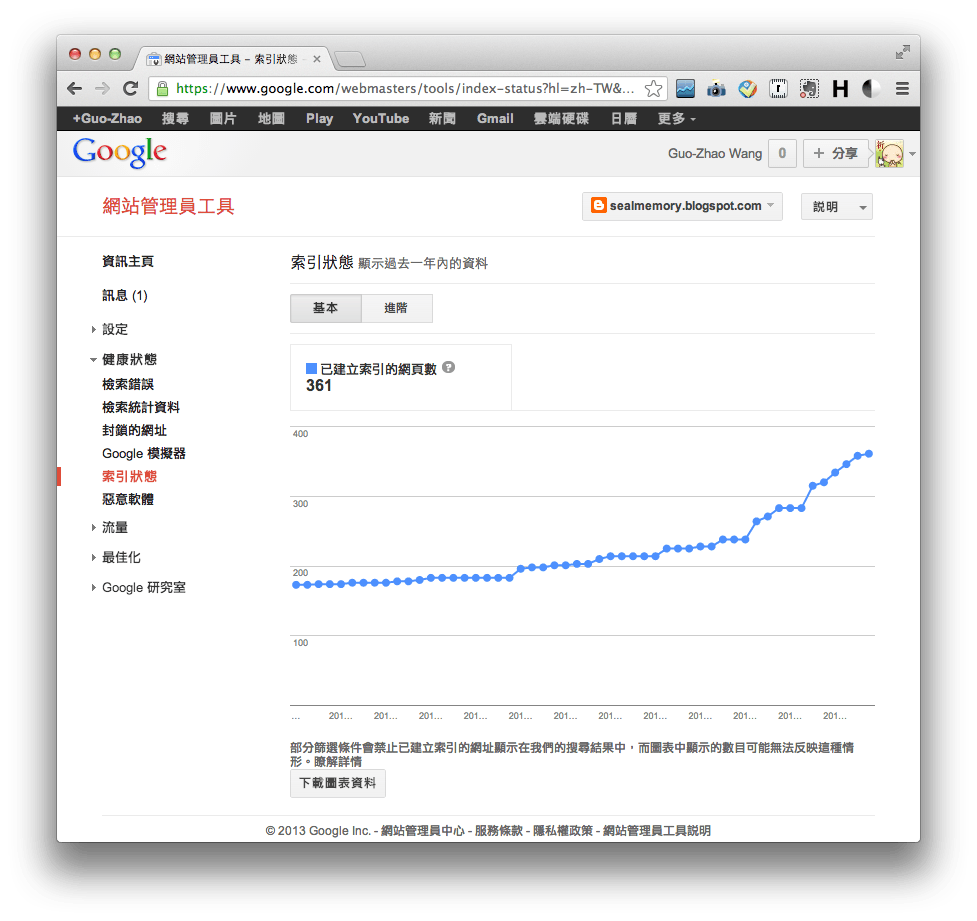Image resolution: width=977 pixels, height=921 pixels.
Task: Switch to the 進階 tab
Action: [x=396, y=308]
